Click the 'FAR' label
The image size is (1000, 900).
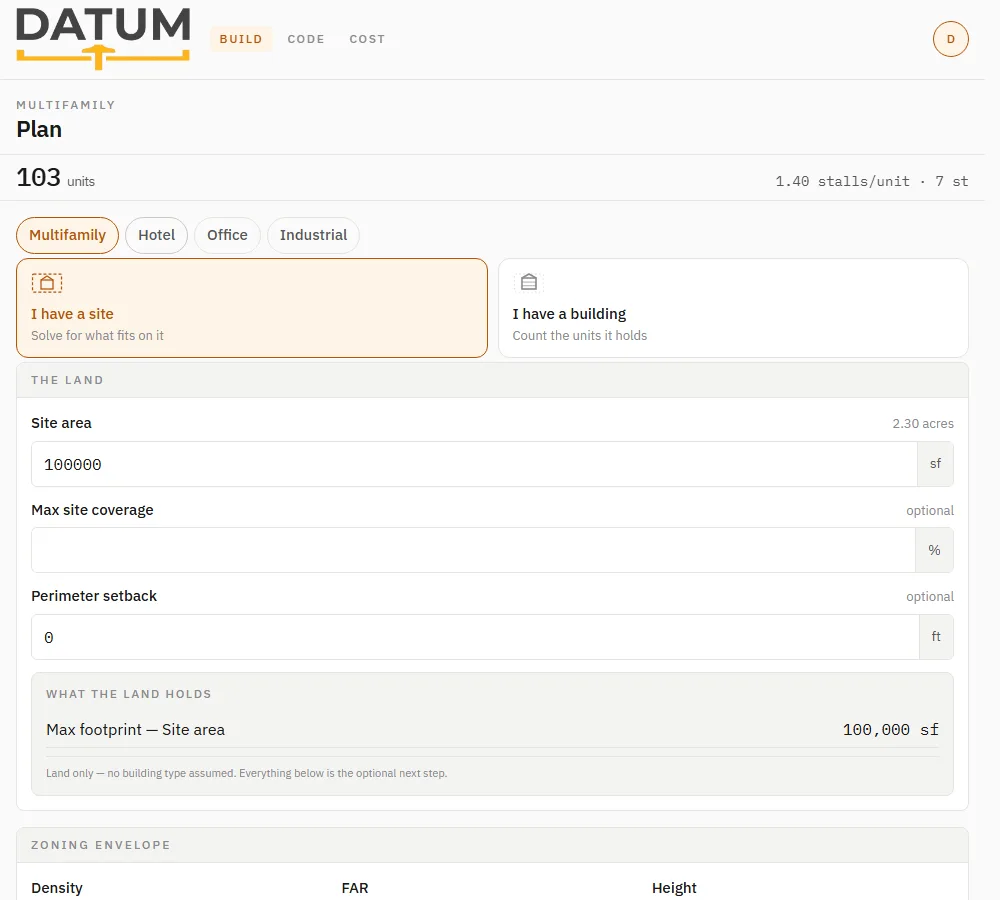point(355,888)
